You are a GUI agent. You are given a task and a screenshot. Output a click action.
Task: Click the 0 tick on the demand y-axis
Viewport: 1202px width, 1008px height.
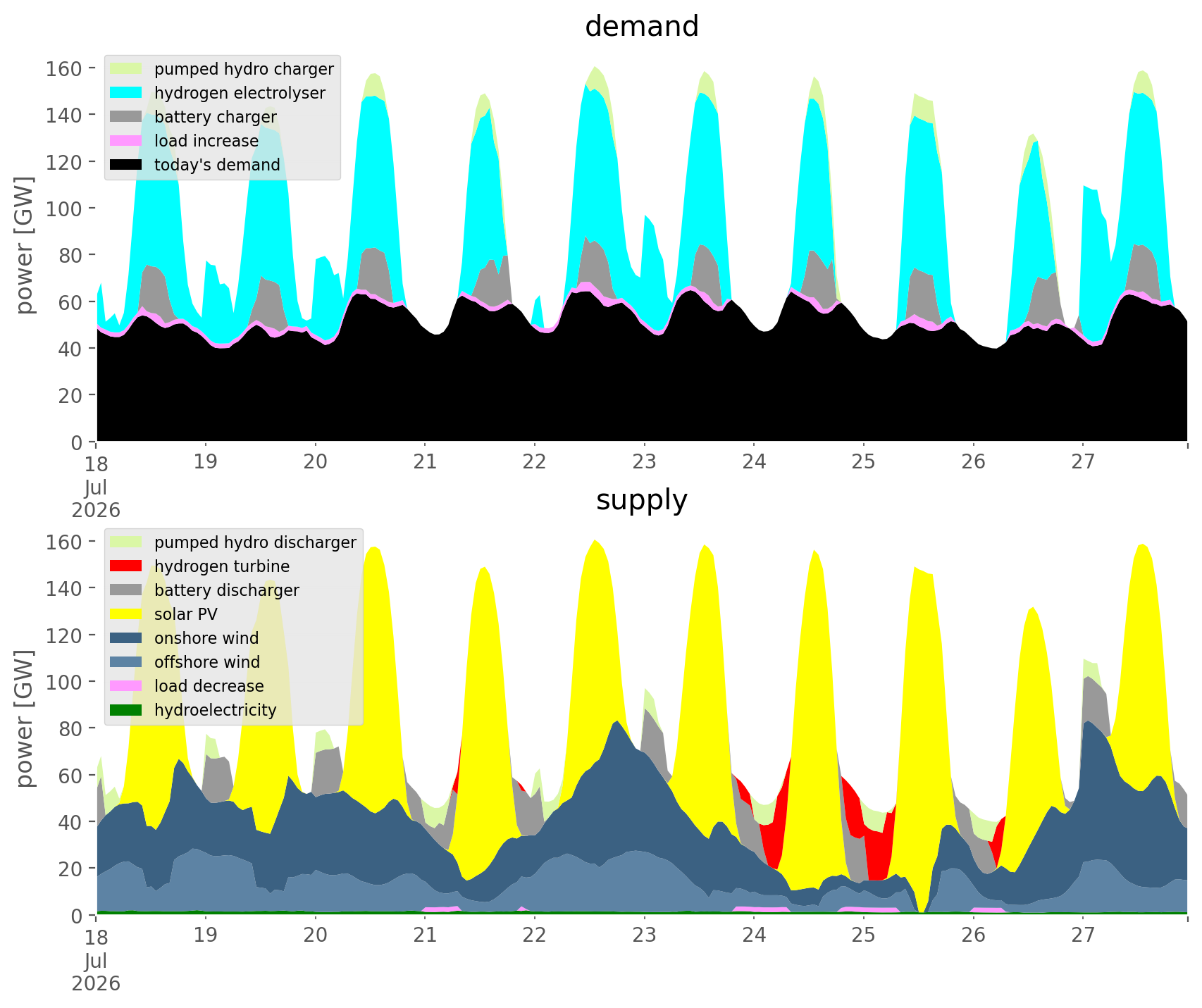[x=78, y=442]
